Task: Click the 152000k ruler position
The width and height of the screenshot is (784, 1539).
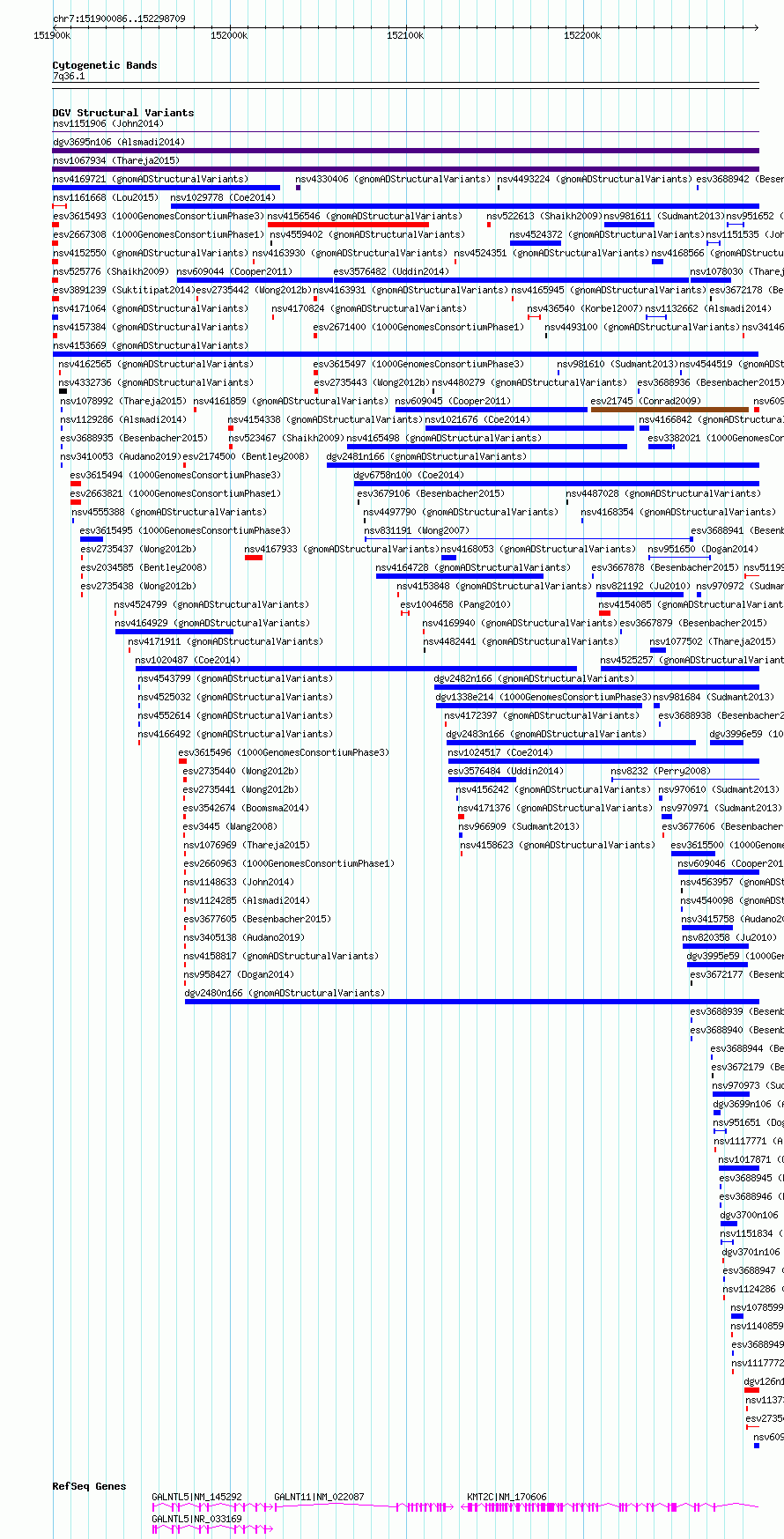Action: tap(229, 35)
